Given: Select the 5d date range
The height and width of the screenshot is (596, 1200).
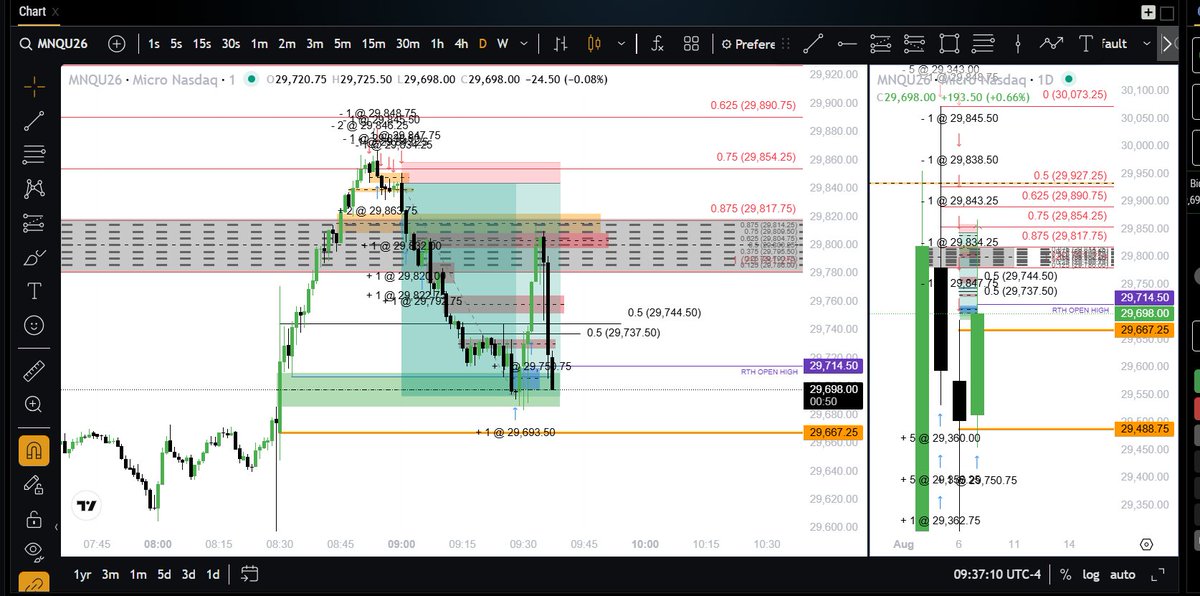Looking at the screenshot, I should 164,574.
